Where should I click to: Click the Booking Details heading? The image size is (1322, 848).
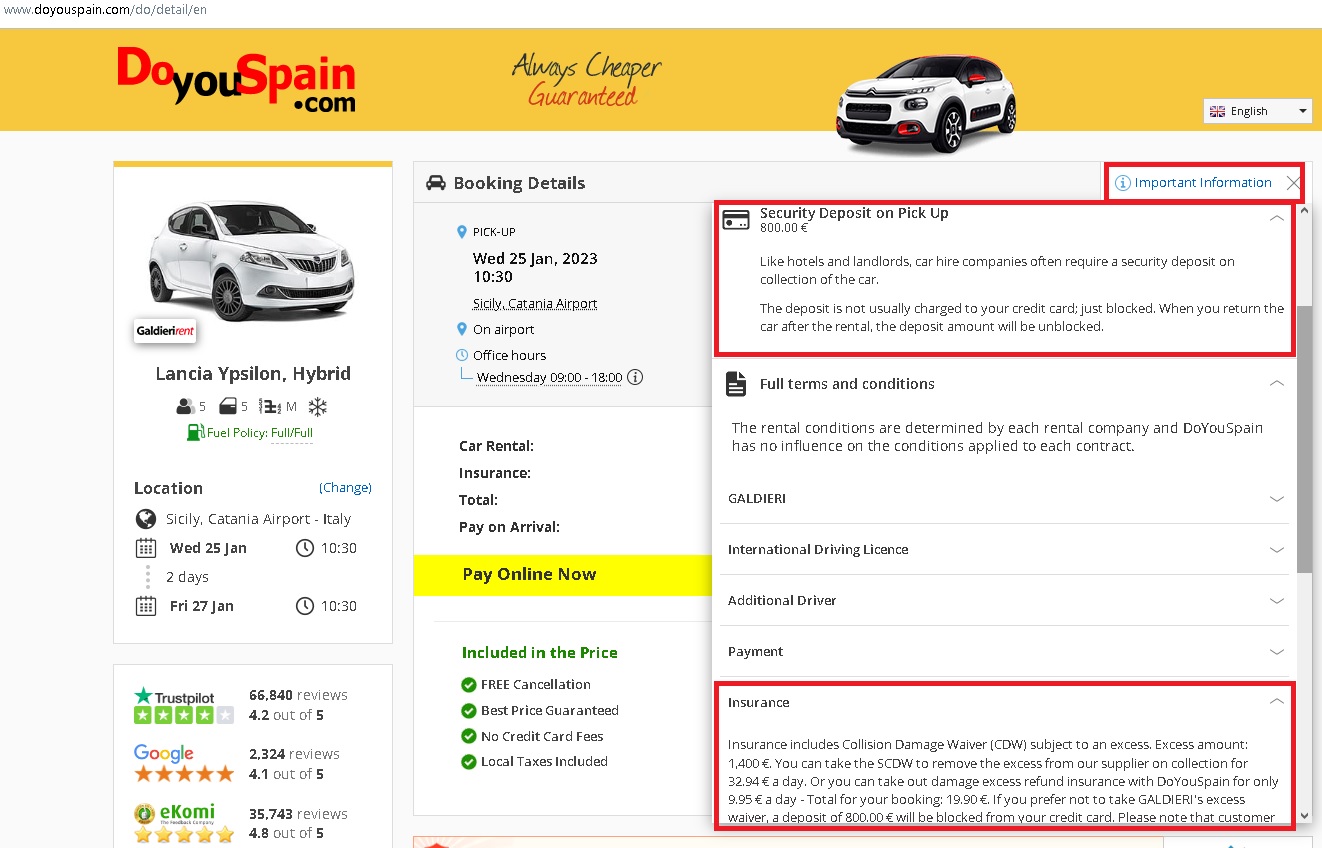520,183
